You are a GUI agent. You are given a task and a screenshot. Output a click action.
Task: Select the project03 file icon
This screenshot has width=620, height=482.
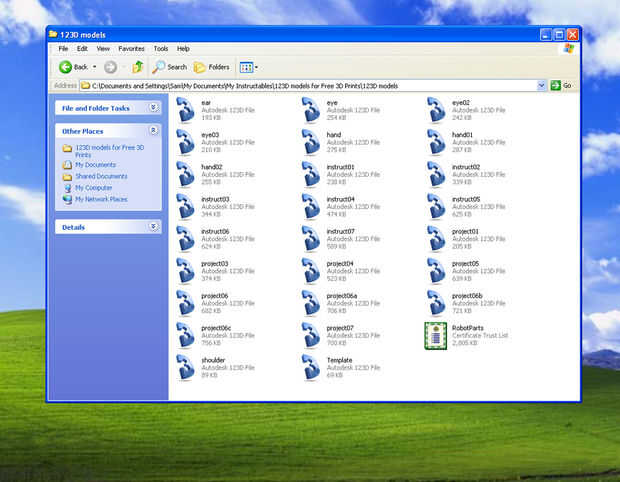point(185,271)
